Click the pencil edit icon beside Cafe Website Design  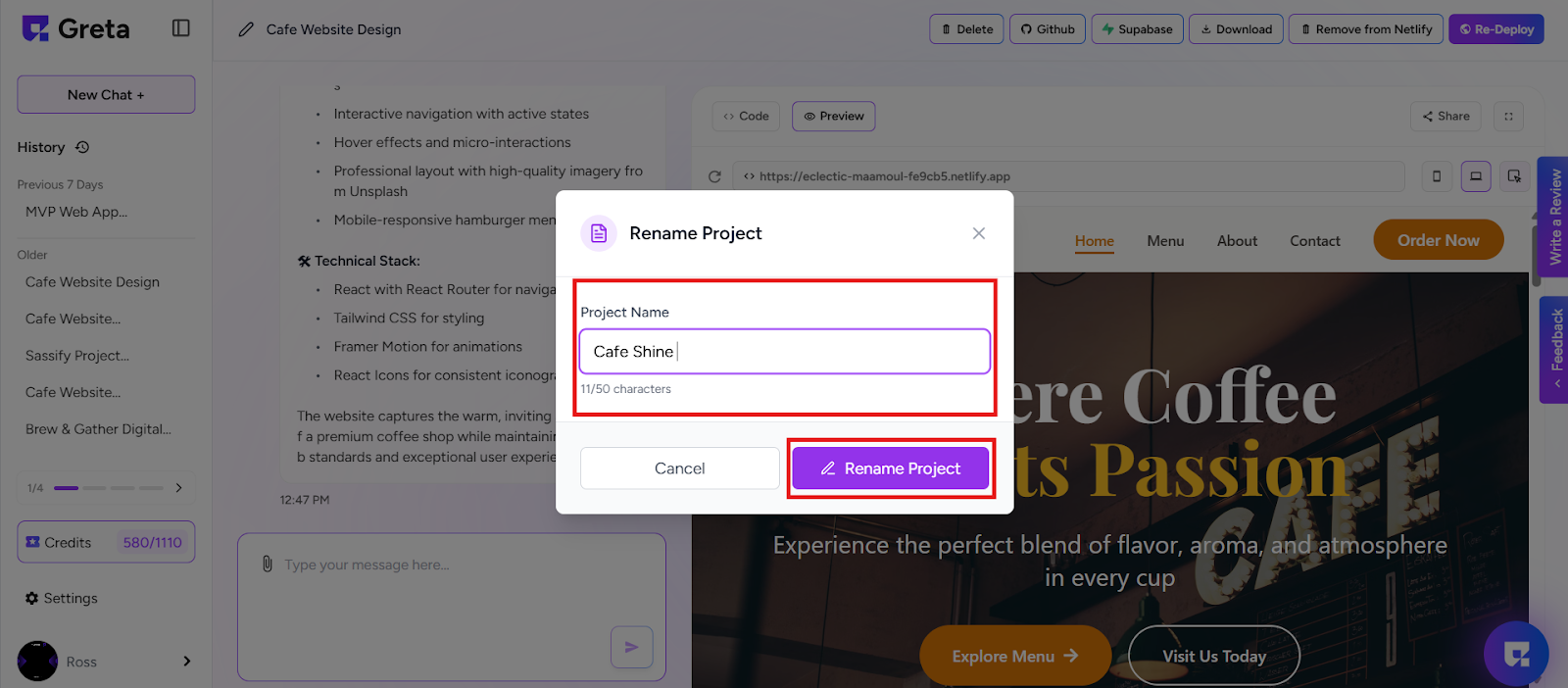click(246, 29)
